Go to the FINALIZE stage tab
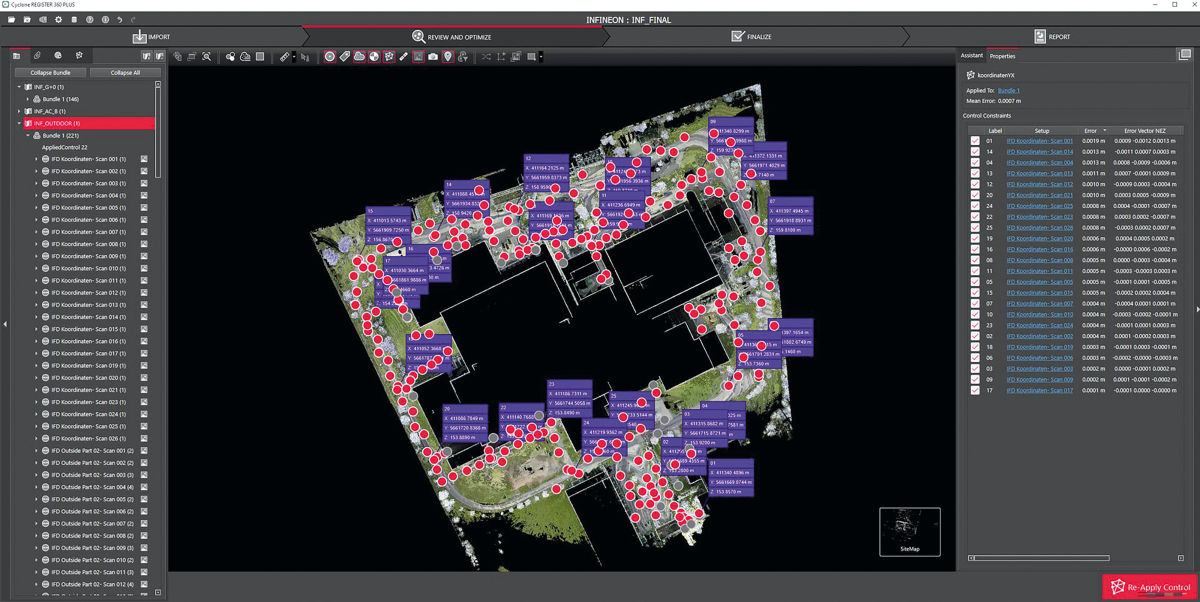 click(x=751, y=37)
